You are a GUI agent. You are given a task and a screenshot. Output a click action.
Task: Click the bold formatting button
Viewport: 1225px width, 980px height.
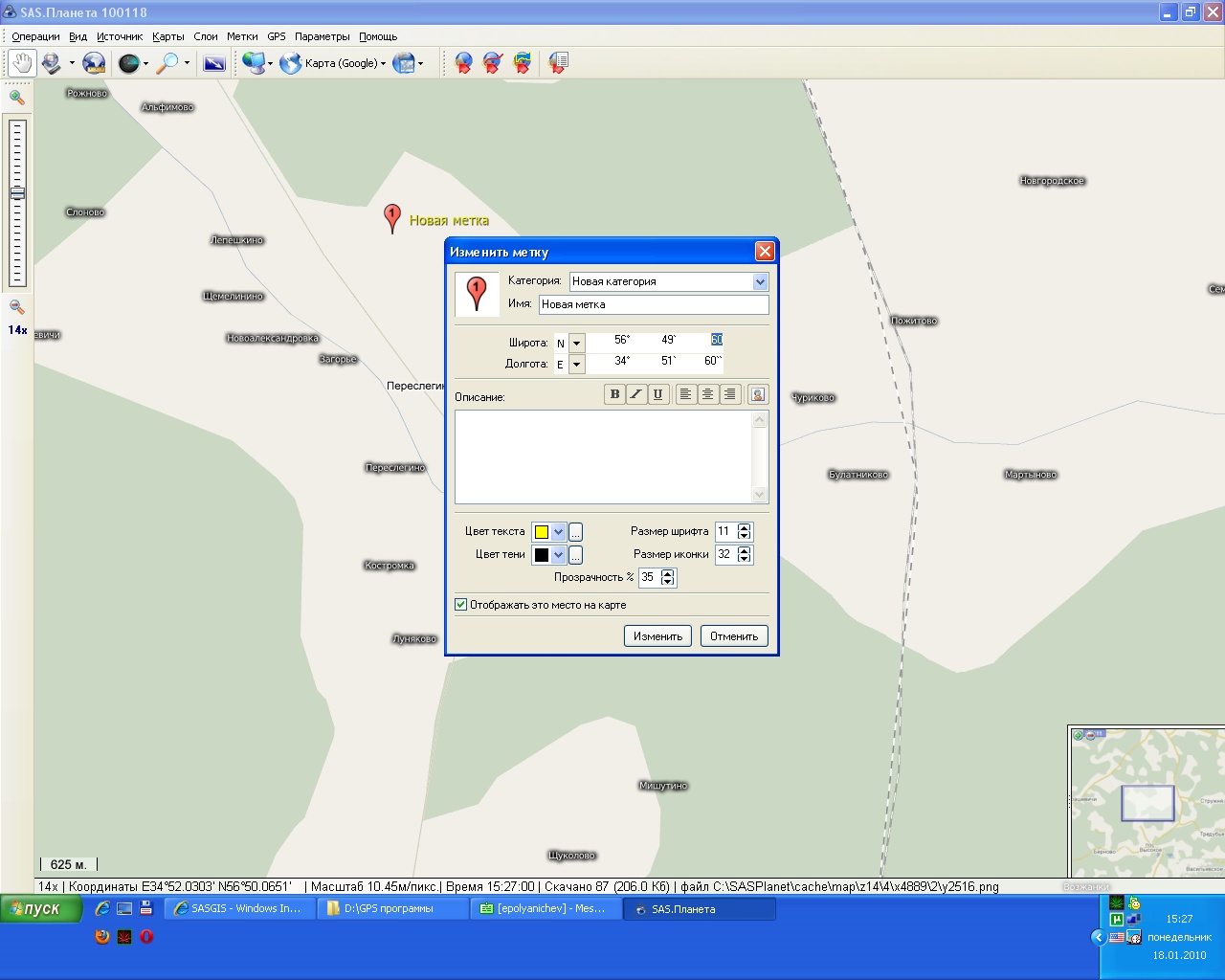click(x=614, y=394)
